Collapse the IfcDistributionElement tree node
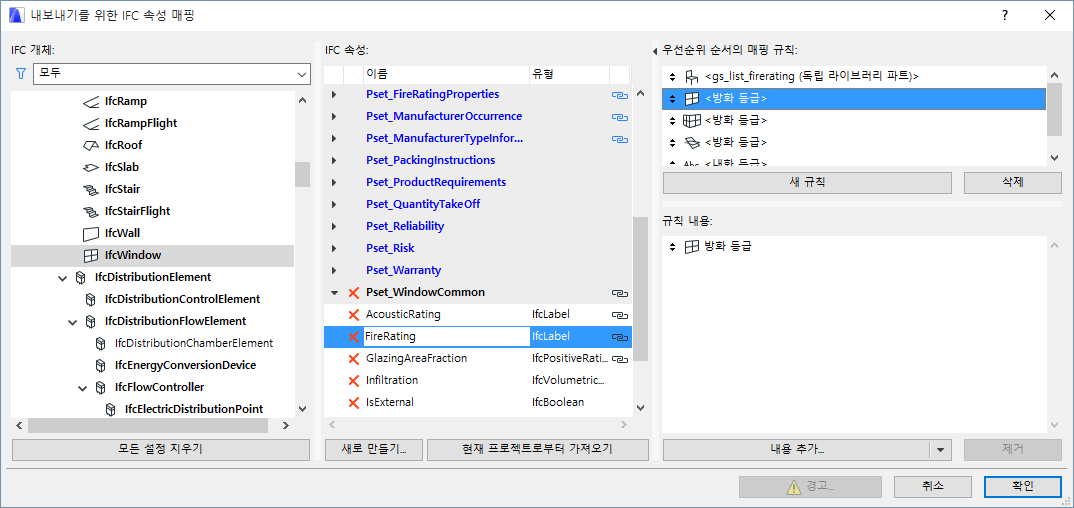Viewport: 1074px width, 508px height. coord(63,277)
